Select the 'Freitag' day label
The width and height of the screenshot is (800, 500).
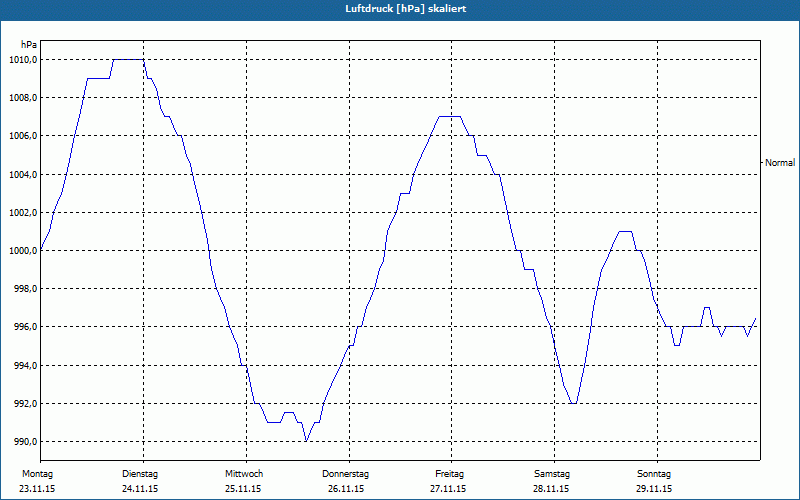pyautogui.click(x=449, y=474)
